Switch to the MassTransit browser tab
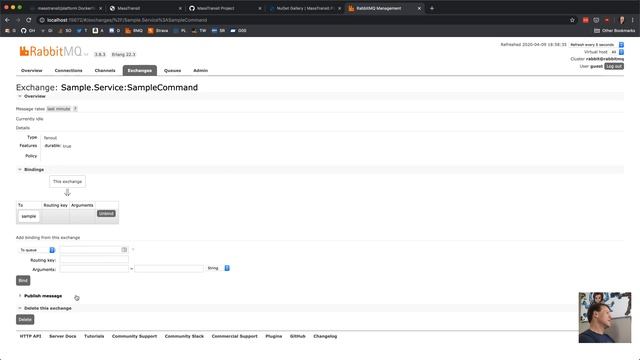Image resolution: width=640 pixels, height=360 pixels. tap(145, 8)
